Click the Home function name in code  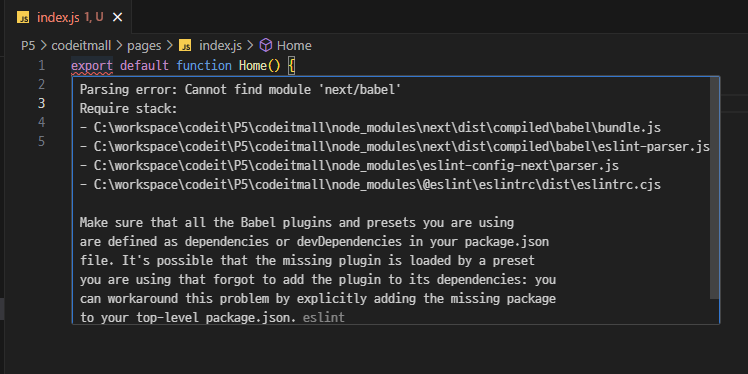point(253,65)
